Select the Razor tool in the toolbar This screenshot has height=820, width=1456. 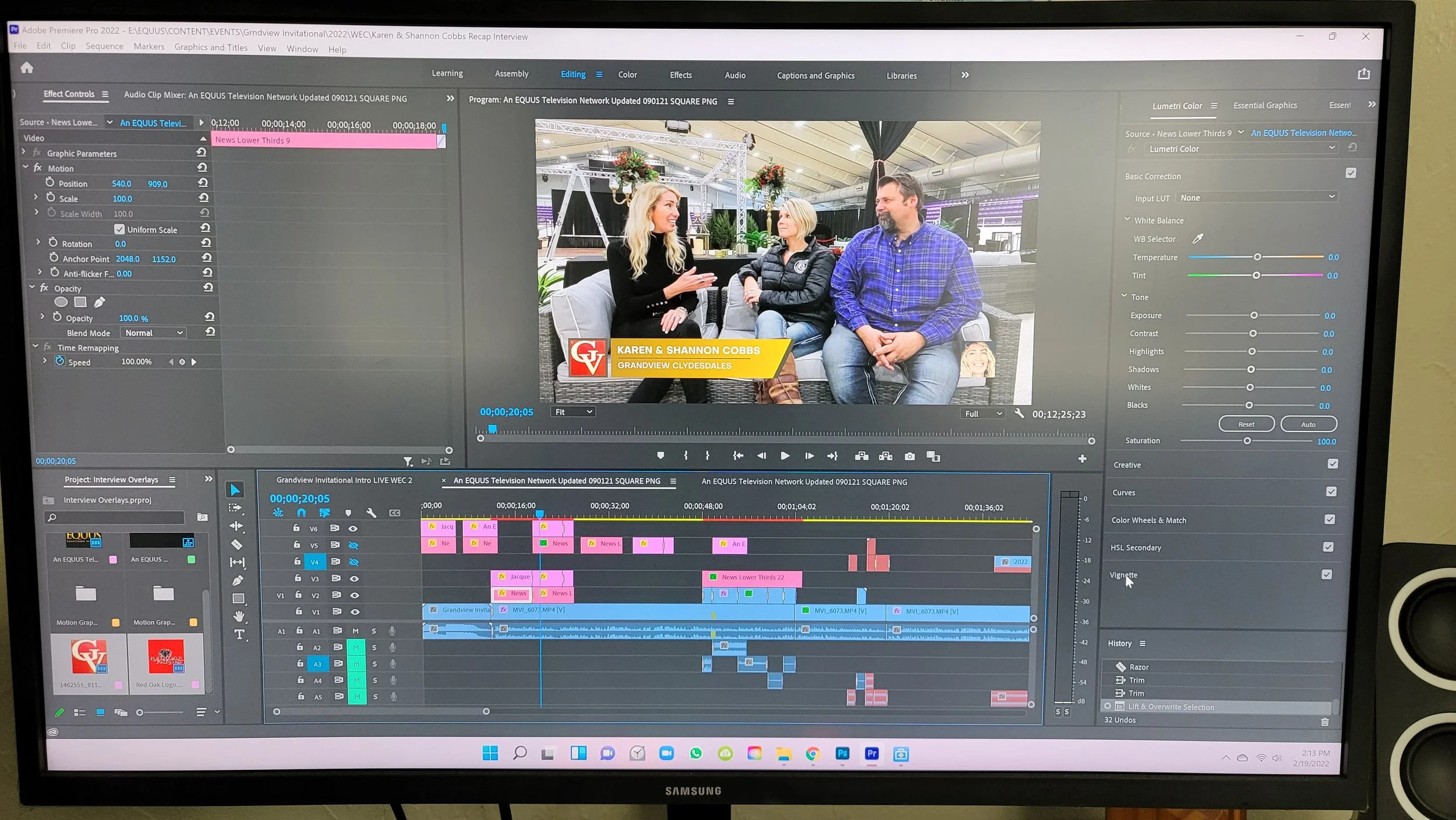tap(236, 545)
